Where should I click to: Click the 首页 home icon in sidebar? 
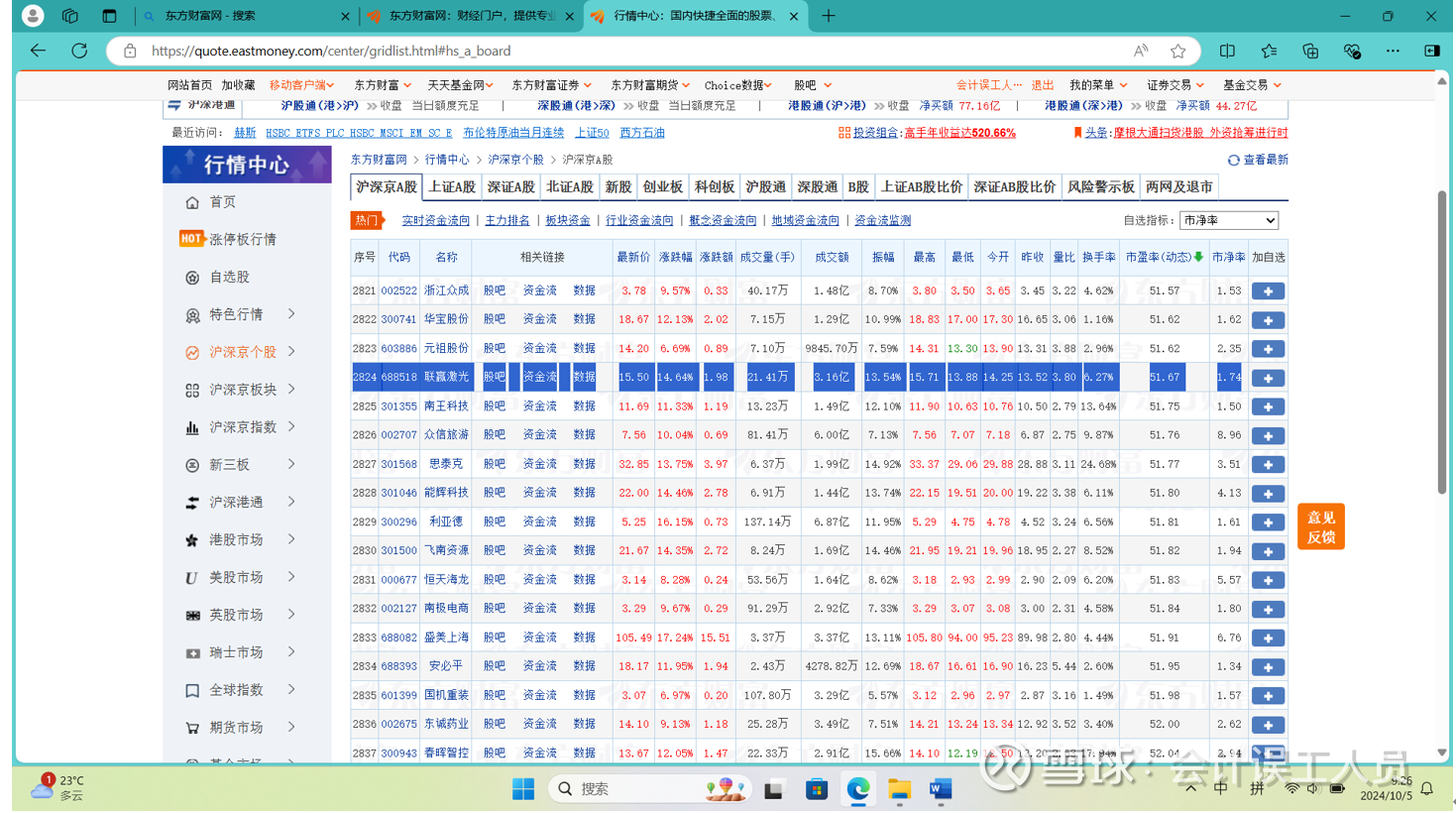(192, 202)
